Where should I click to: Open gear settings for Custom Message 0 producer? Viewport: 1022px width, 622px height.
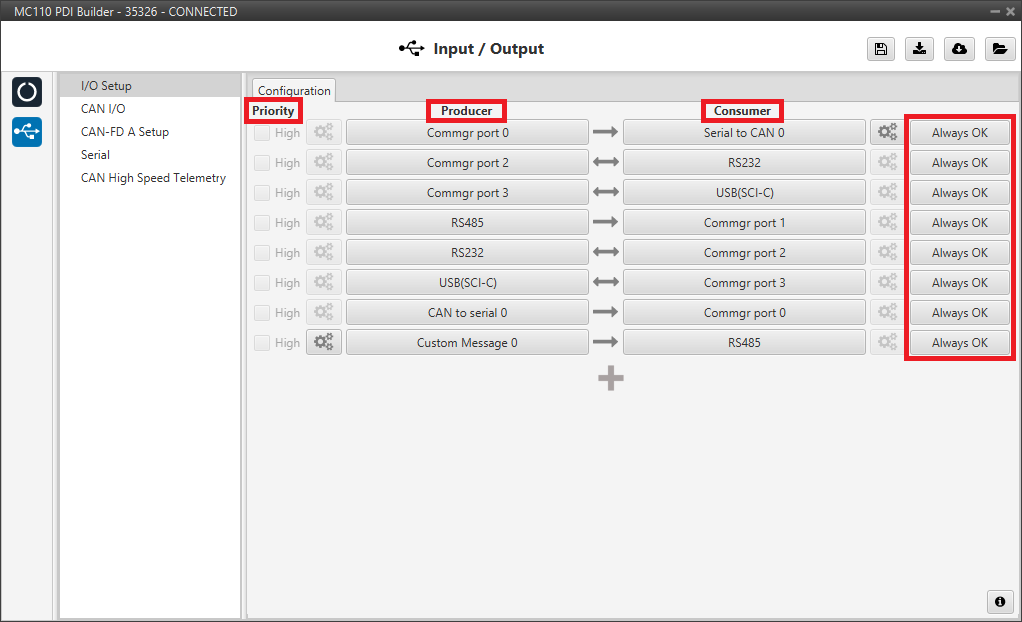pyautogui.click(x=324, y=342)
